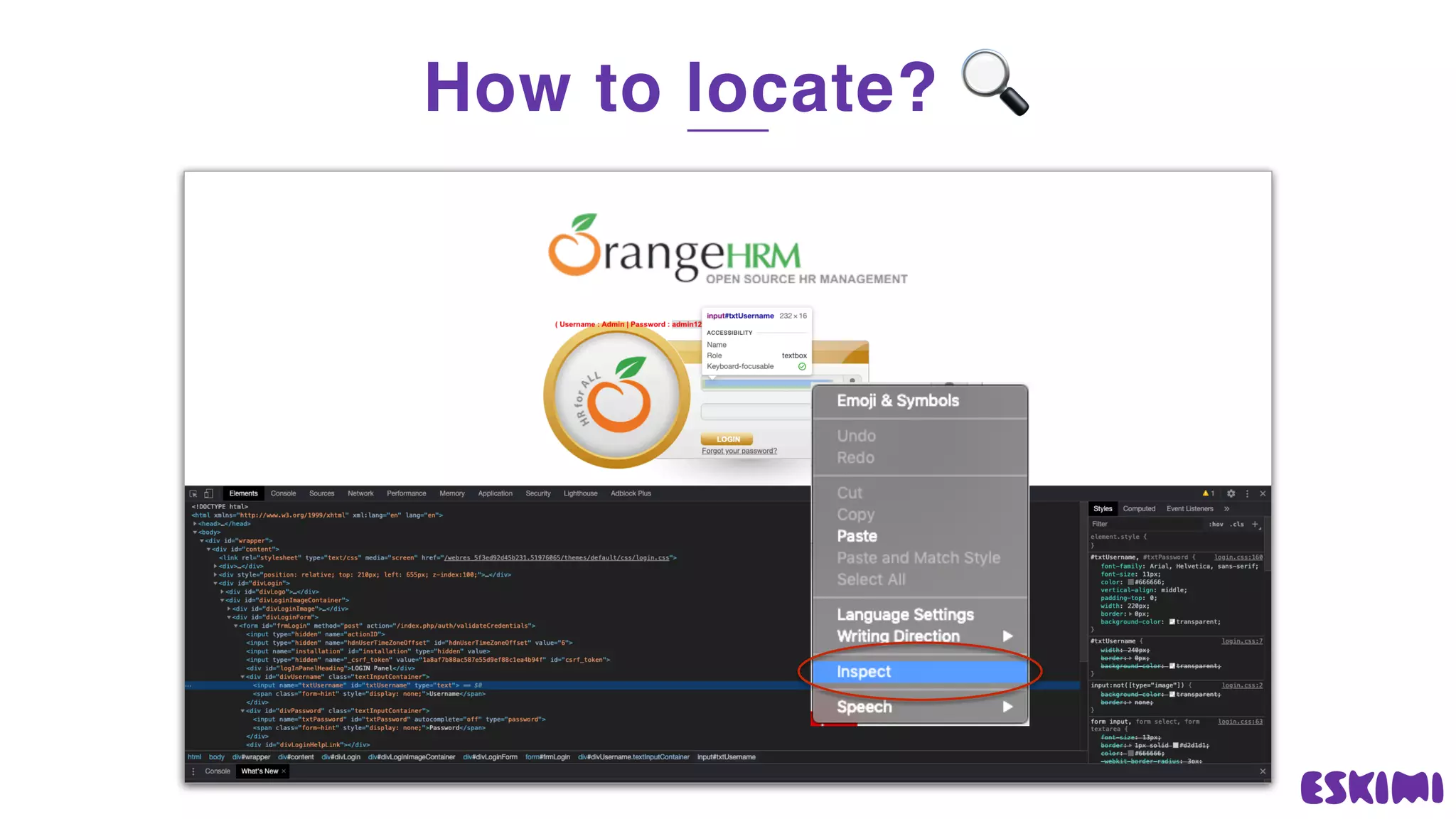Close the What's New drawer tab
The image size is (1456, 819).
click(284, 771)
